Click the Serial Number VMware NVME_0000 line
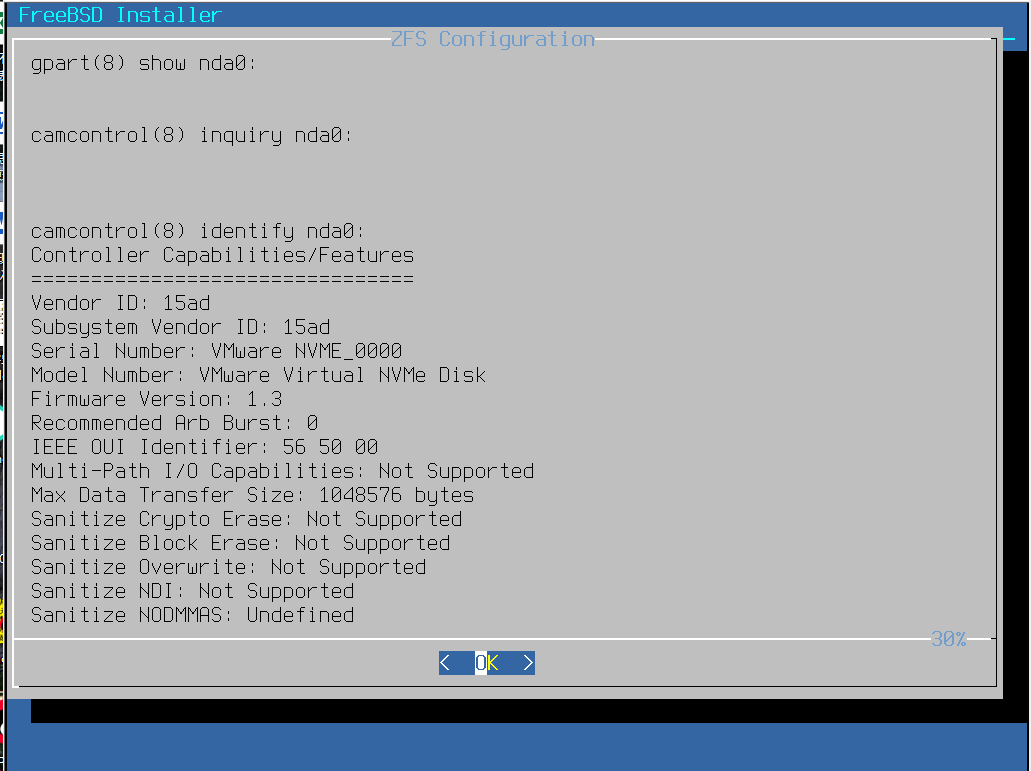The height and width of the screenshot is (771, 1031). pyautogui.click(x=216, y=351)
